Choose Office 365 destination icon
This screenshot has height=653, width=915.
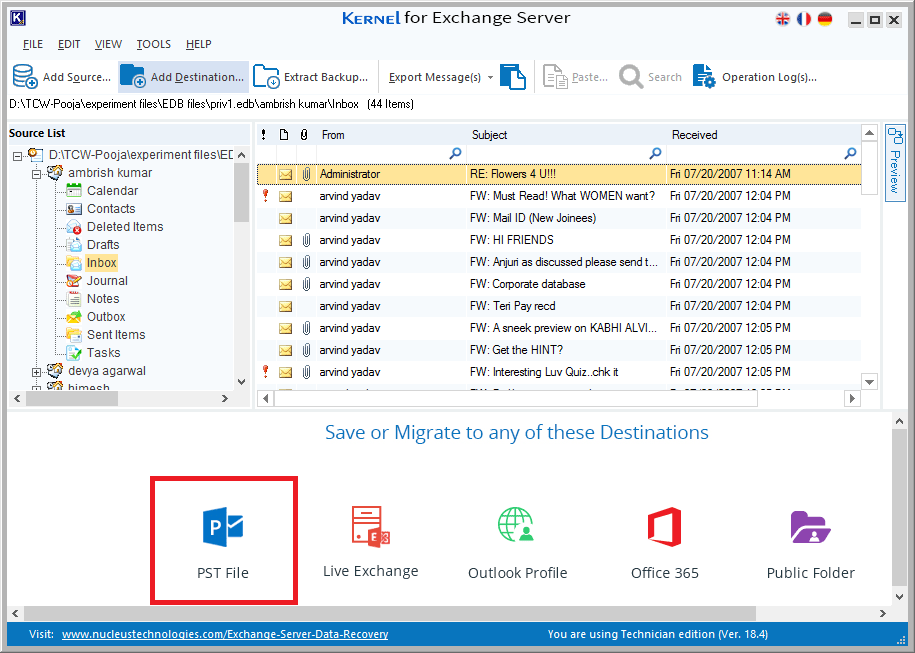(x=665, y=526)
